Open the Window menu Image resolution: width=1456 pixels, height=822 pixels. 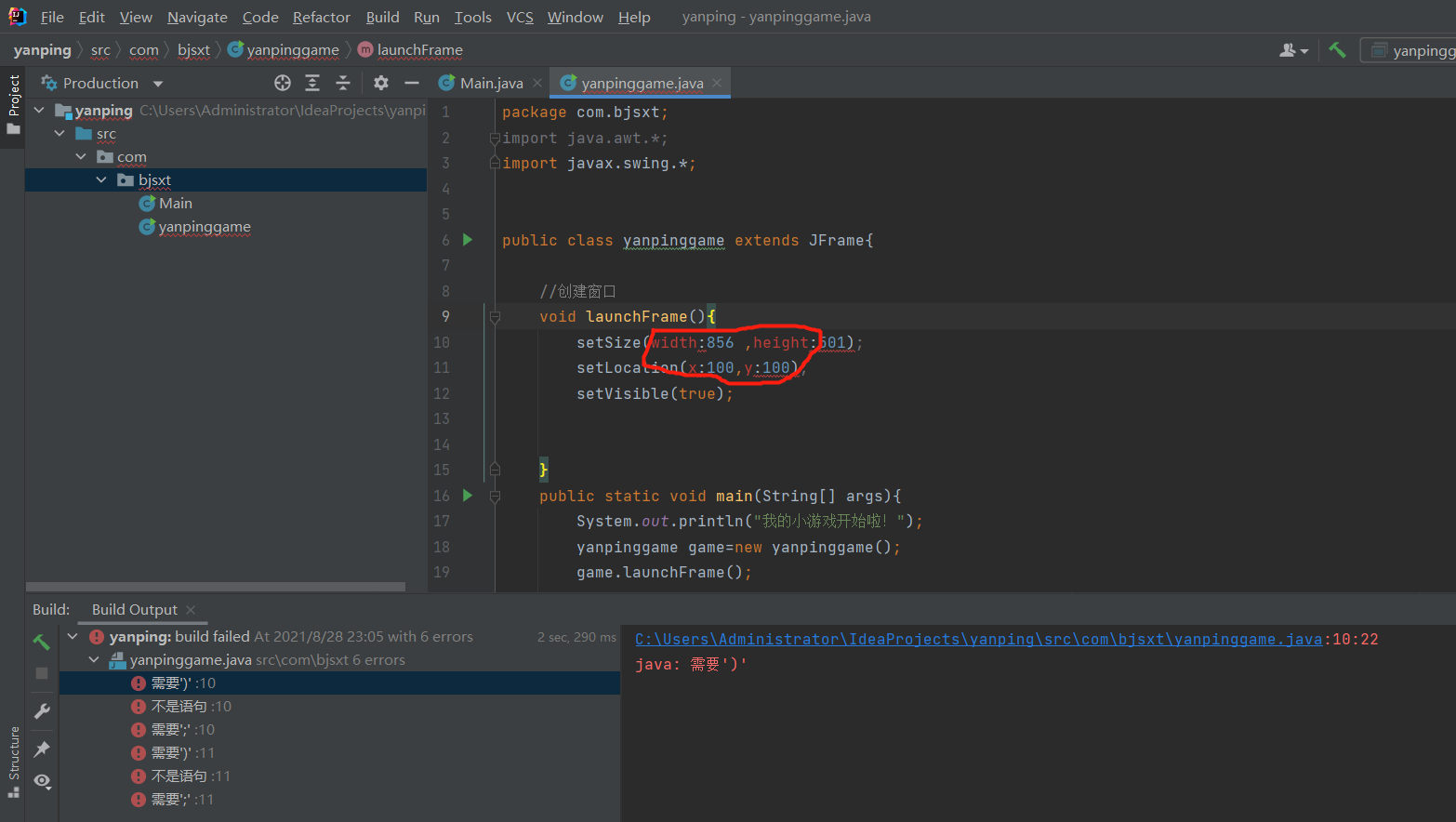coord(575,17)
